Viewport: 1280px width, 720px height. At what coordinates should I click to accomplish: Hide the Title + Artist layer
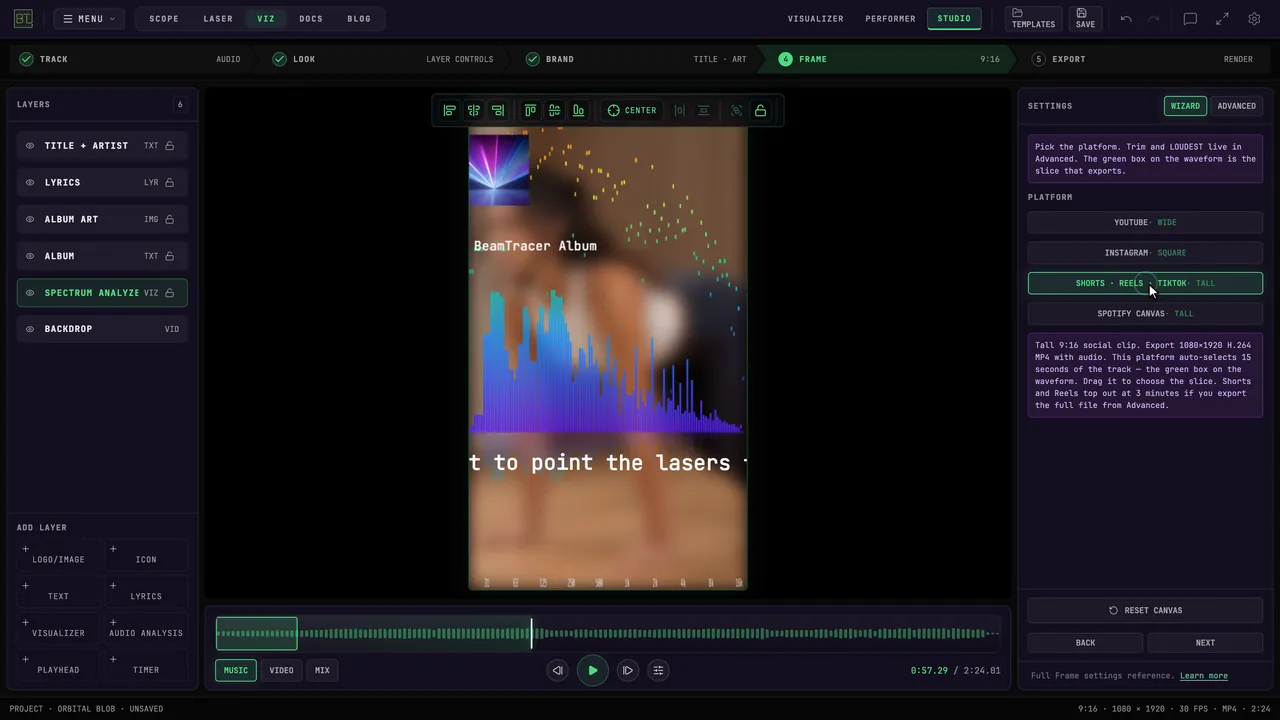click(x=30, y=146)
